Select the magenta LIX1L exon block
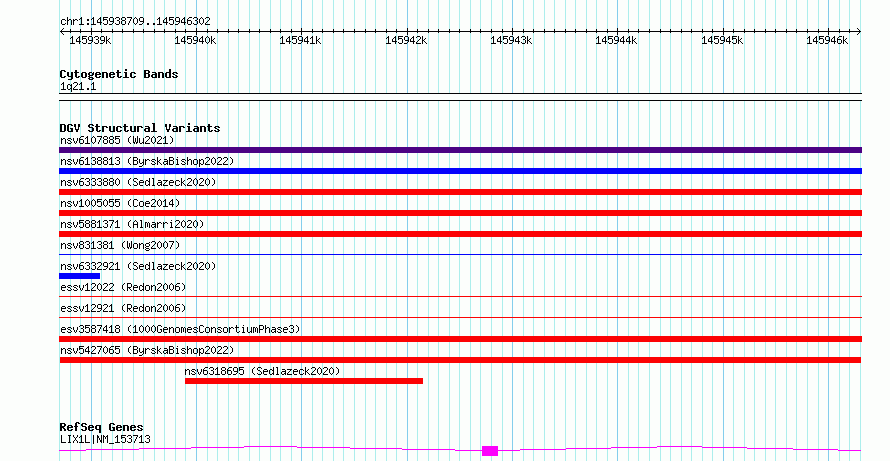890x461 pixels. (490, 451)
